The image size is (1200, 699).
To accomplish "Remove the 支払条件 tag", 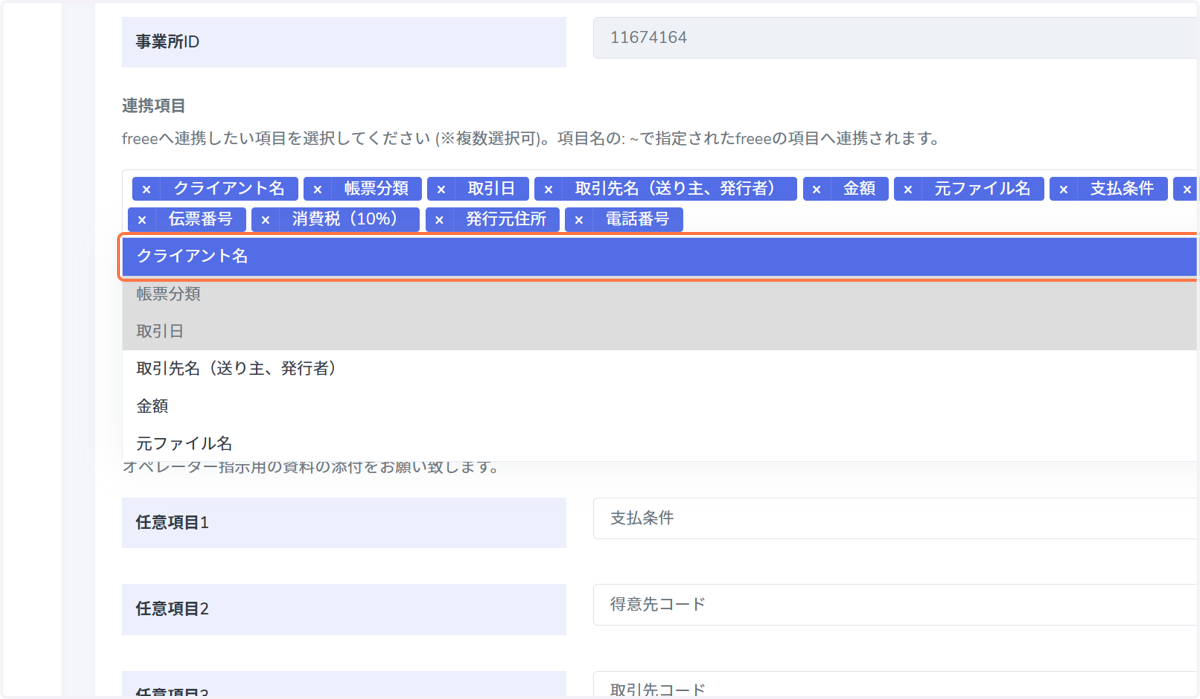I will 1063,189.
